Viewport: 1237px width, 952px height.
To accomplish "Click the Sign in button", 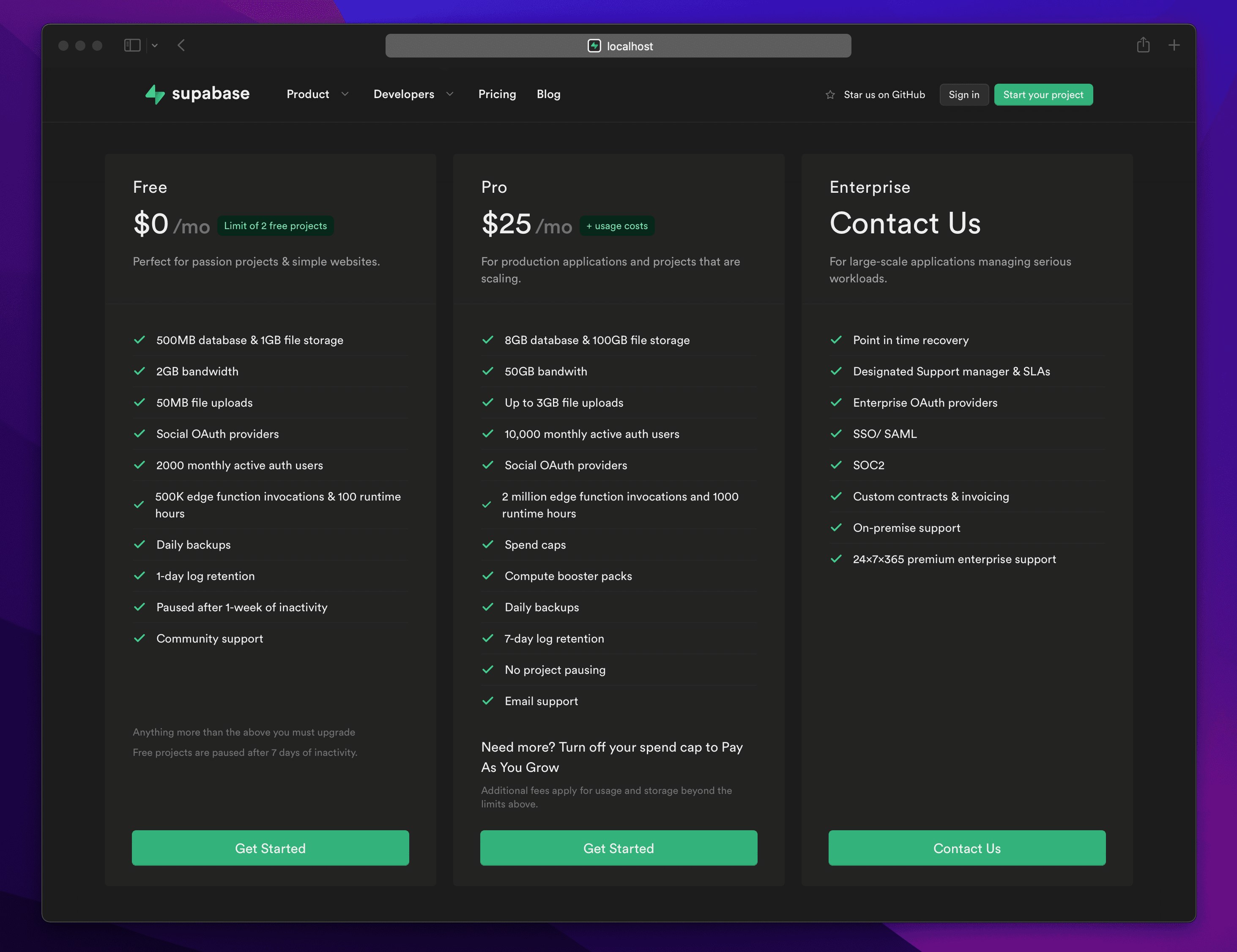I will pyautogui.click(x=963, y=95).
